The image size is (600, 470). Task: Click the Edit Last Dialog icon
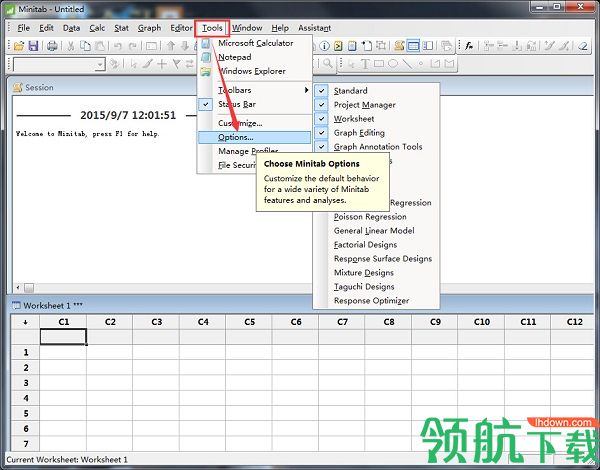coord(151,46)
